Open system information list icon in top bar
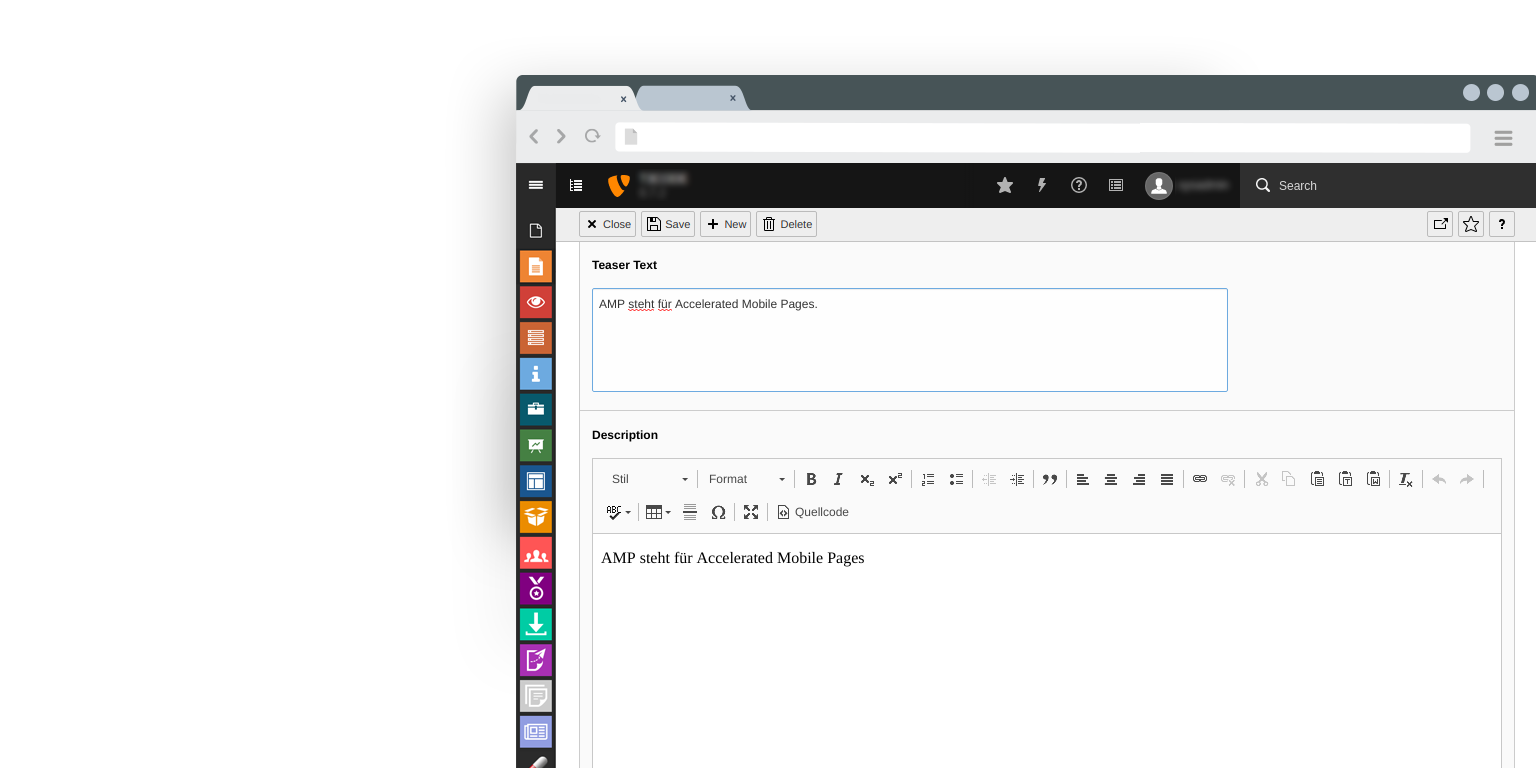Screen dimensions: 1536x768 1116,185
